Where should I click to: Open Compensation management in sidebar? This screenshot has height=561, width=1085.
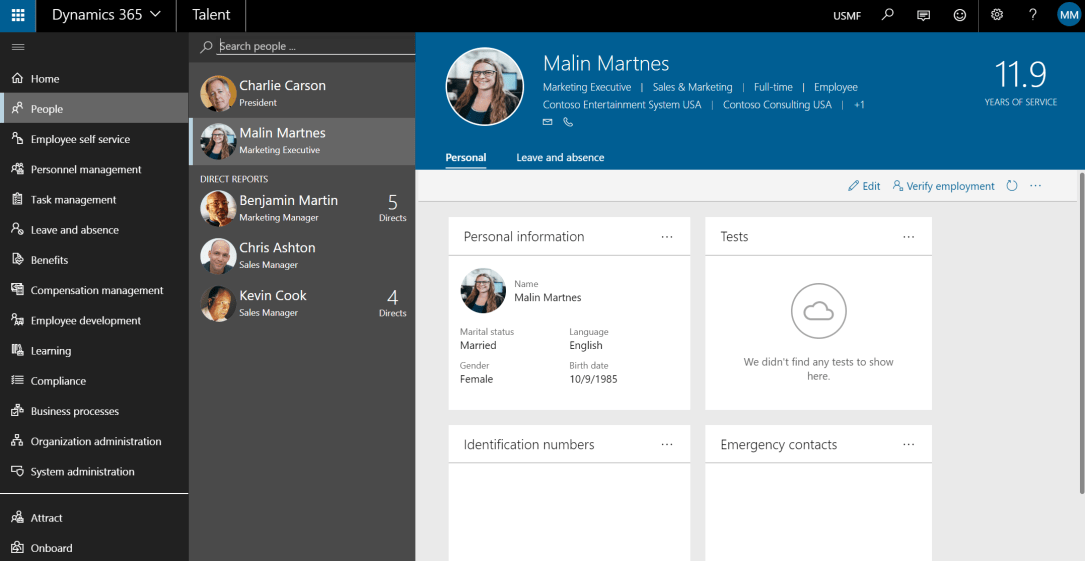pyautogui.click(x=96, y=291)
